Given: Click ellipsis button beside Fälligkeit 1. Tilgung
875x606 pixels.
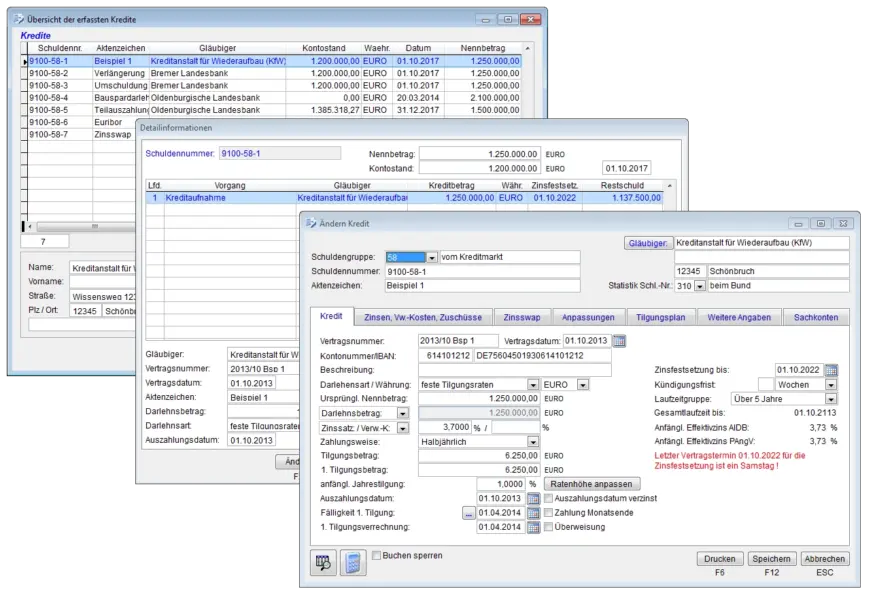Looking at the screenshot, I should pyautogui.click(x=468, y=514).
